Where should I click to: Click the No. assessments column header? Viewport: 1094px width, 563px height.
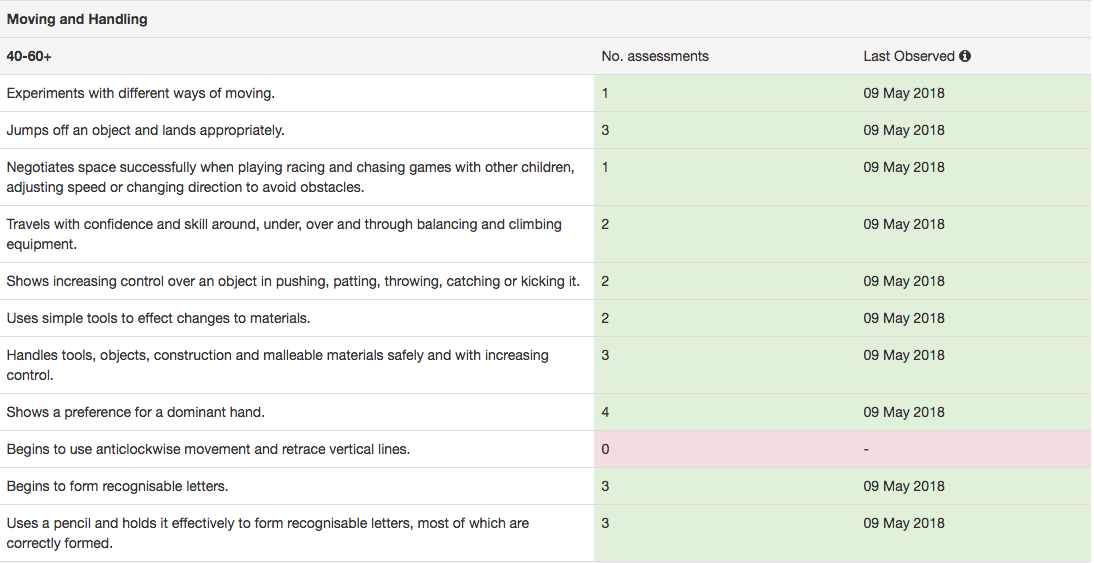654,57
